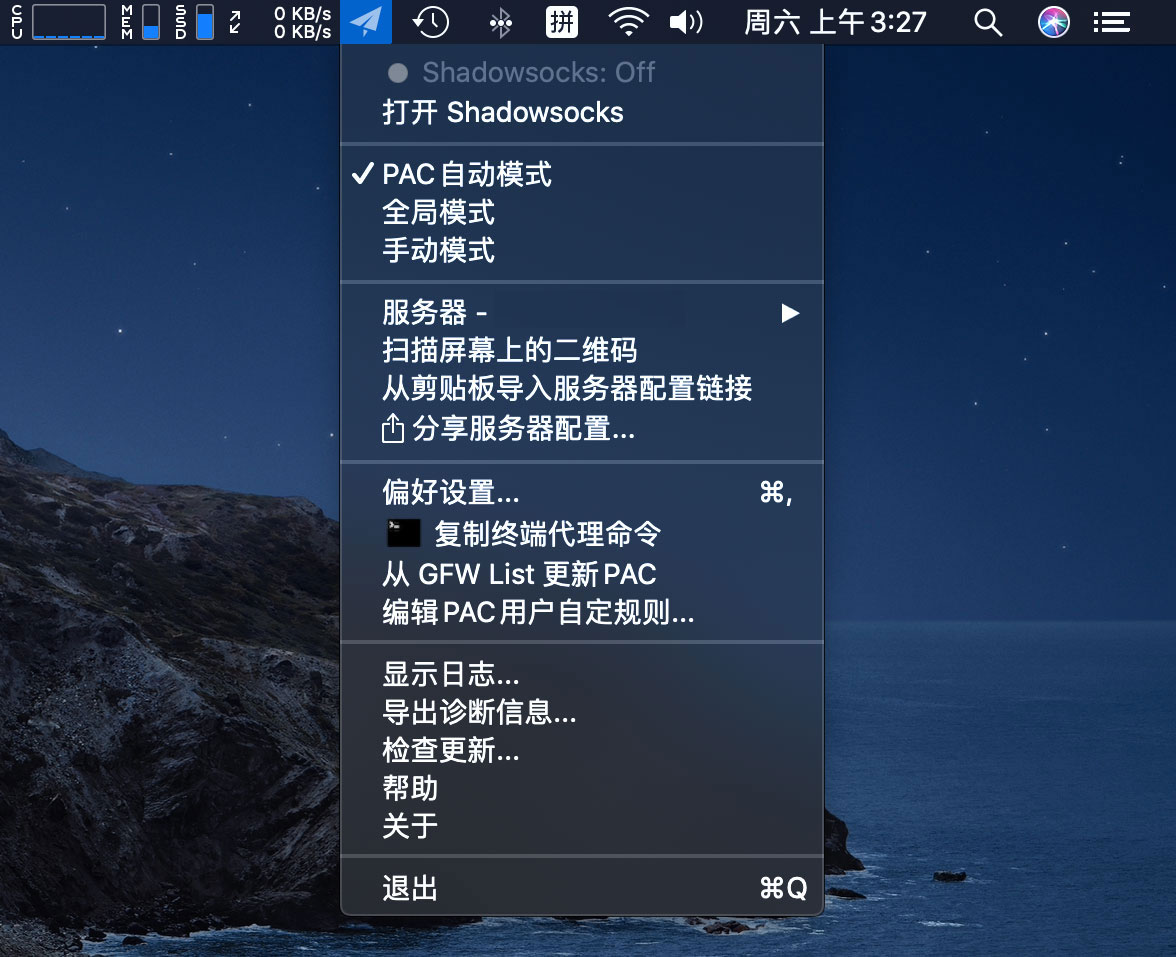Click the Shadowsocks paper plane menu bar icon
The width and height of the screenshot is (1176, 957).
[366, 22]
